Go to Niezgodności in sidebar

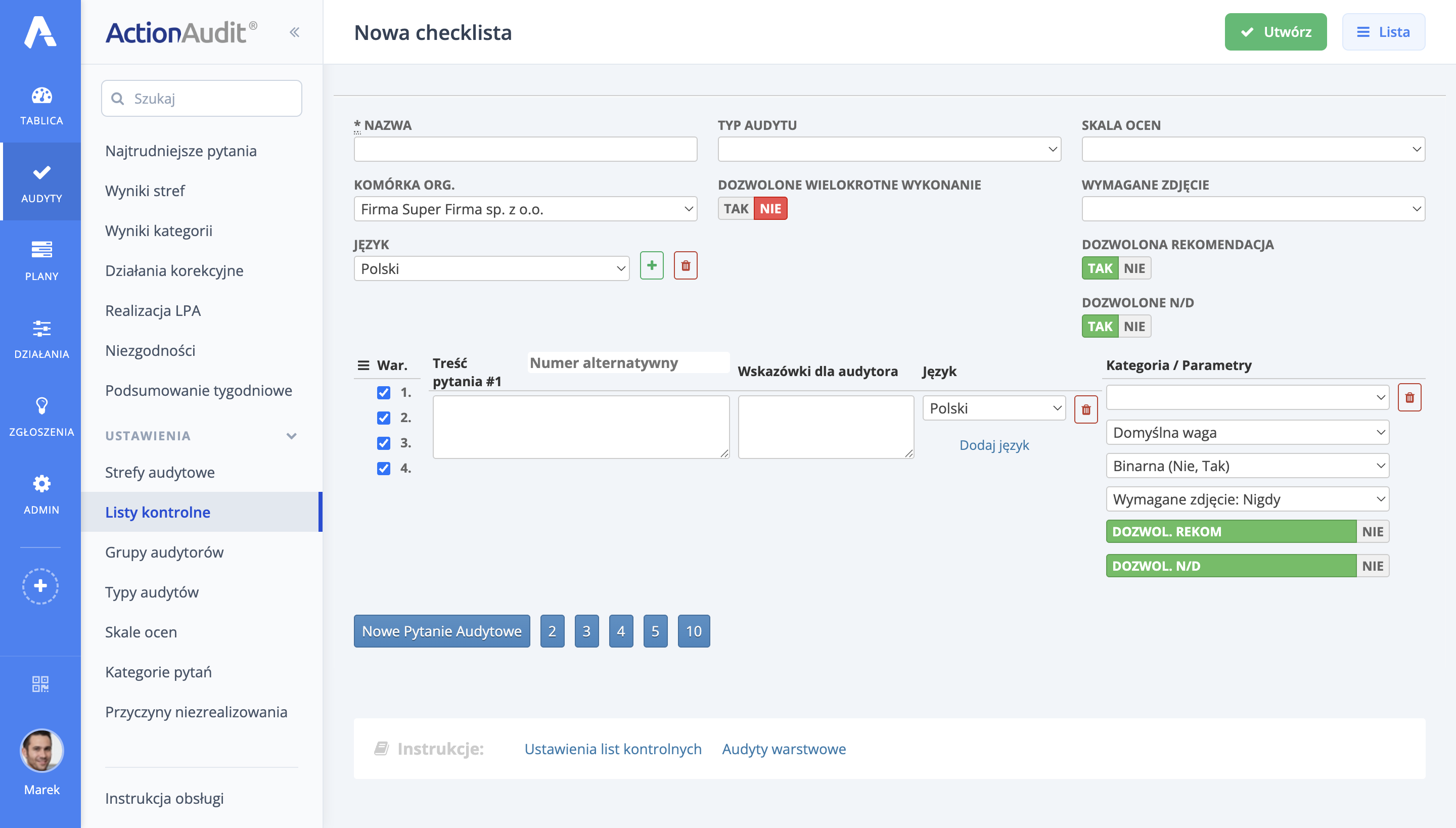[x=150, y=350]
